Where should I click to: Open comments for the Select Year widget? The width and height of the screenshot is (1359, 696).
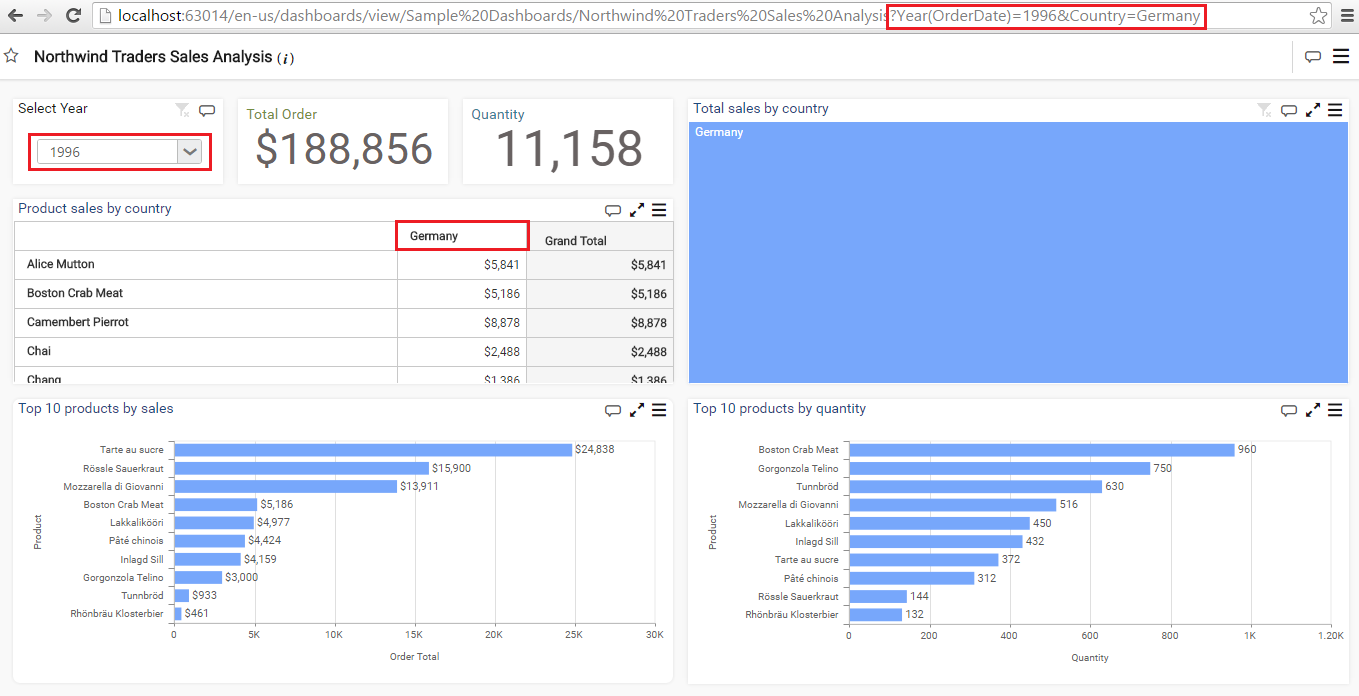[x=207, y=110]
